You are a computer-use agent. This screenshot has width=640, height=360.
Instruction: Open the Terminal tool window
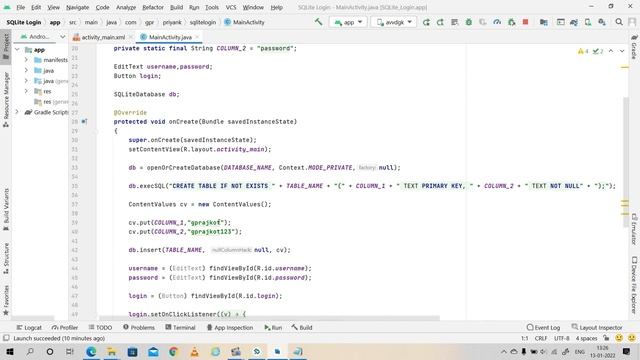coord(180,327)
